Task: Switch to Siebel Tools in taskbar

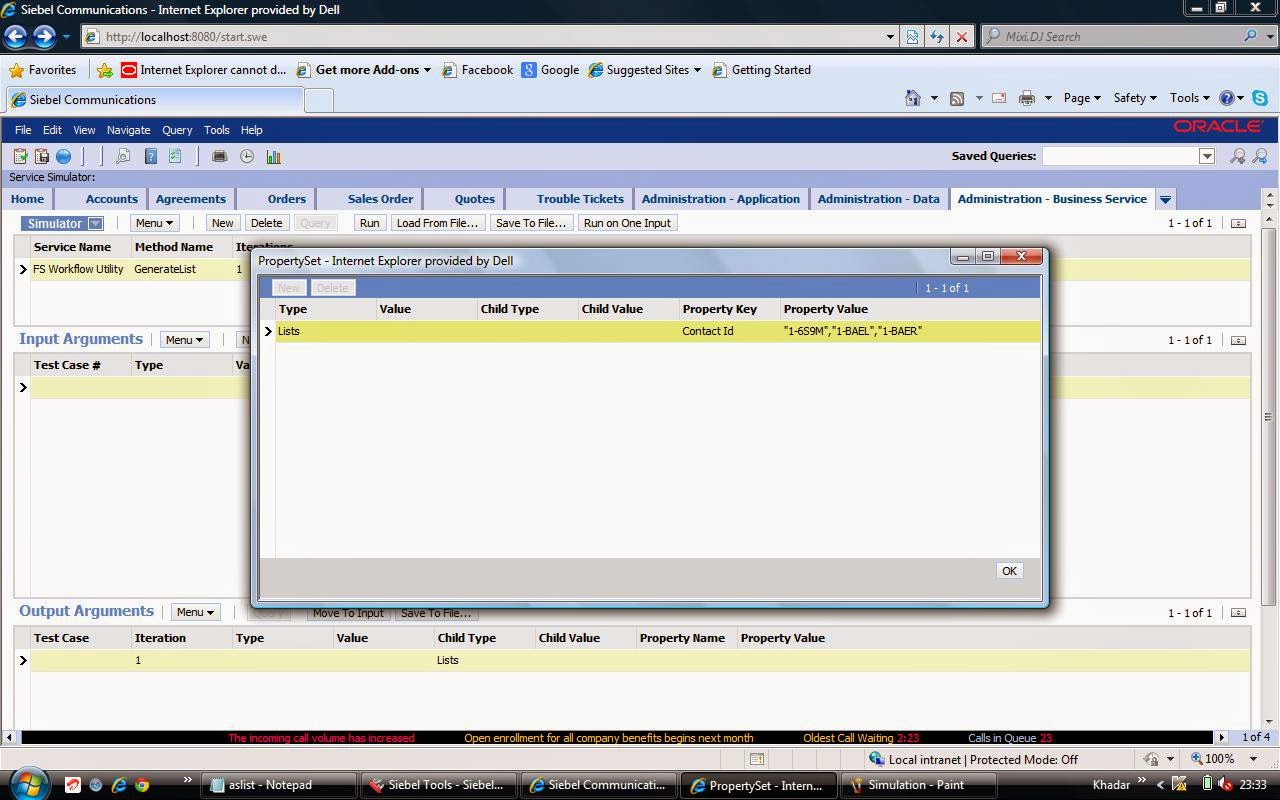Action: click(x=437, y=785)
